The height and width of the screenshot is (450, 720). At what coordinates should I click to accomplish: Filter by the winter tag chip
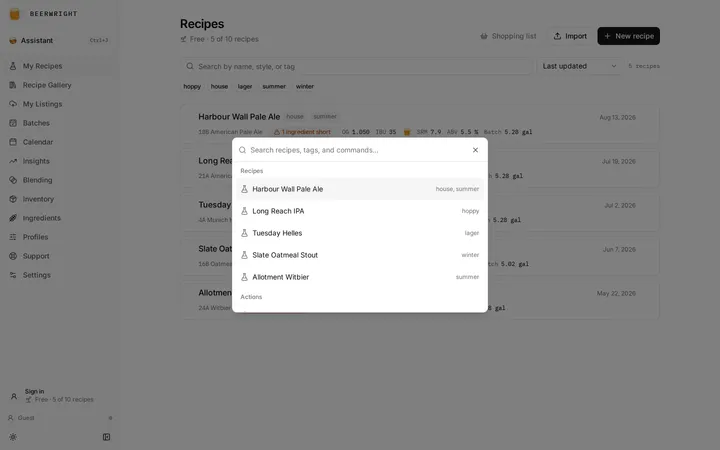304,86
